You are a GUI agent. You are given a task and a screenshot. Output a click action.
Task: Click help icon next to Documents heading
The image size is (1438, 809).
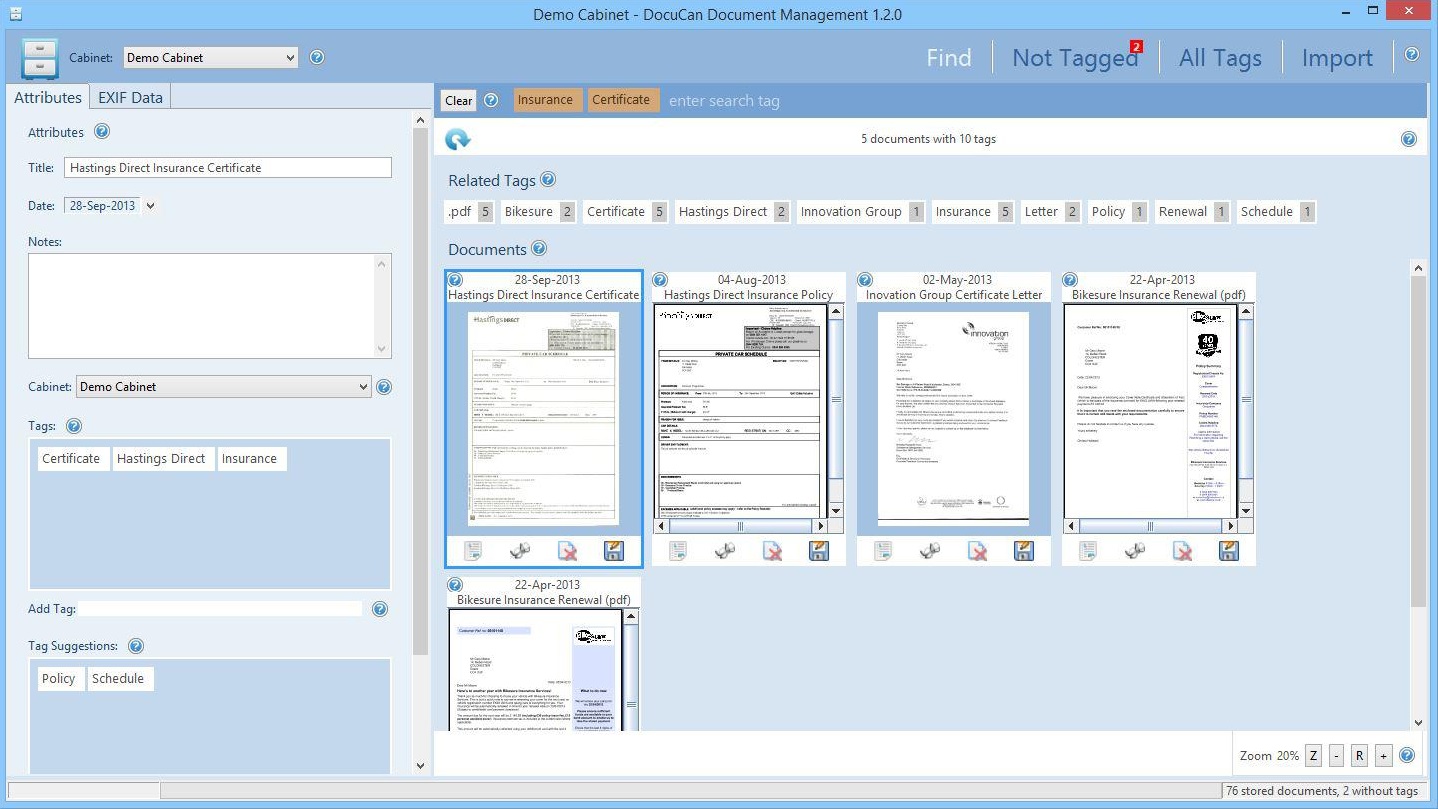click(539, 248)
